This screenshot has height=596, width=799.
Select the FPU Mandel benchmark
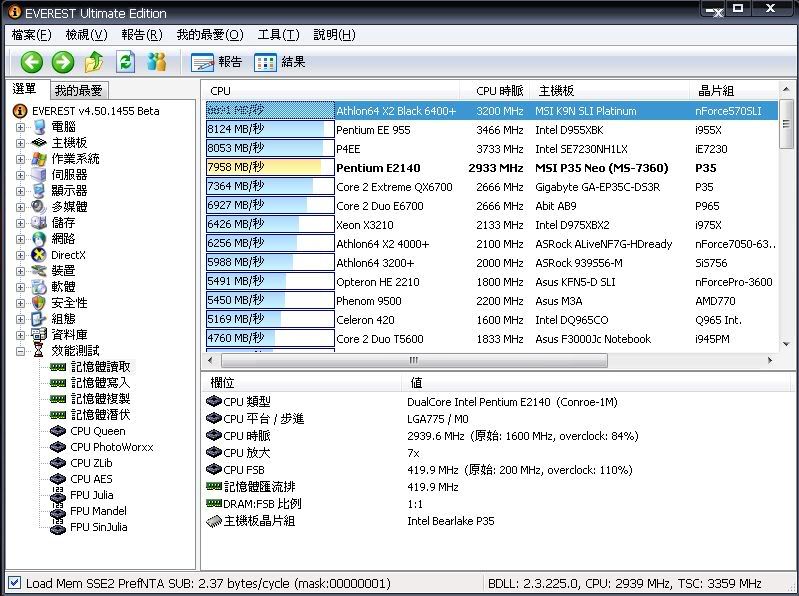pyautogui.click(x=98, y=511)
